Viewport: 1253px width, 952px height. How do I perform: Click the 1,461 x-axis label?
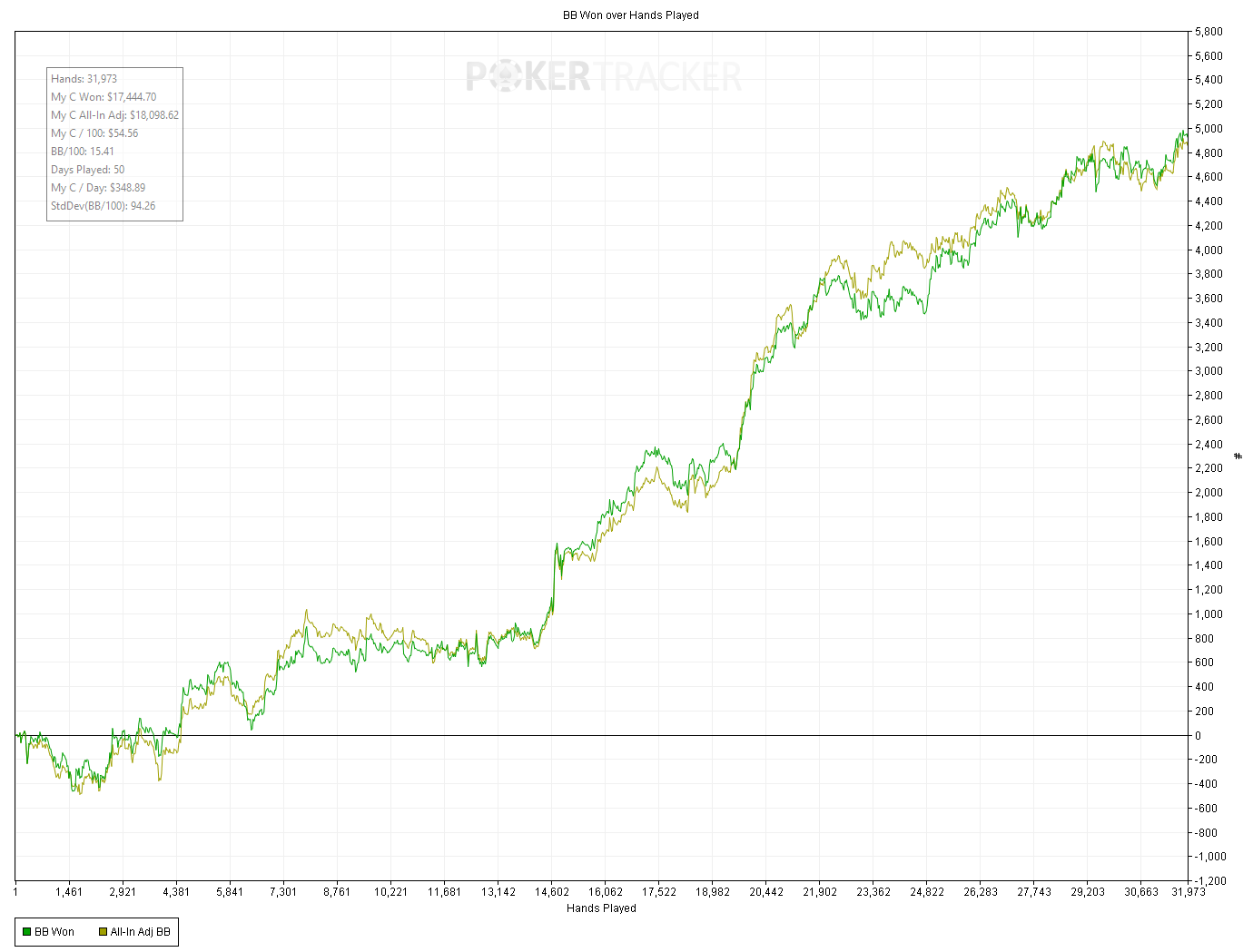(x=69, y=892)
